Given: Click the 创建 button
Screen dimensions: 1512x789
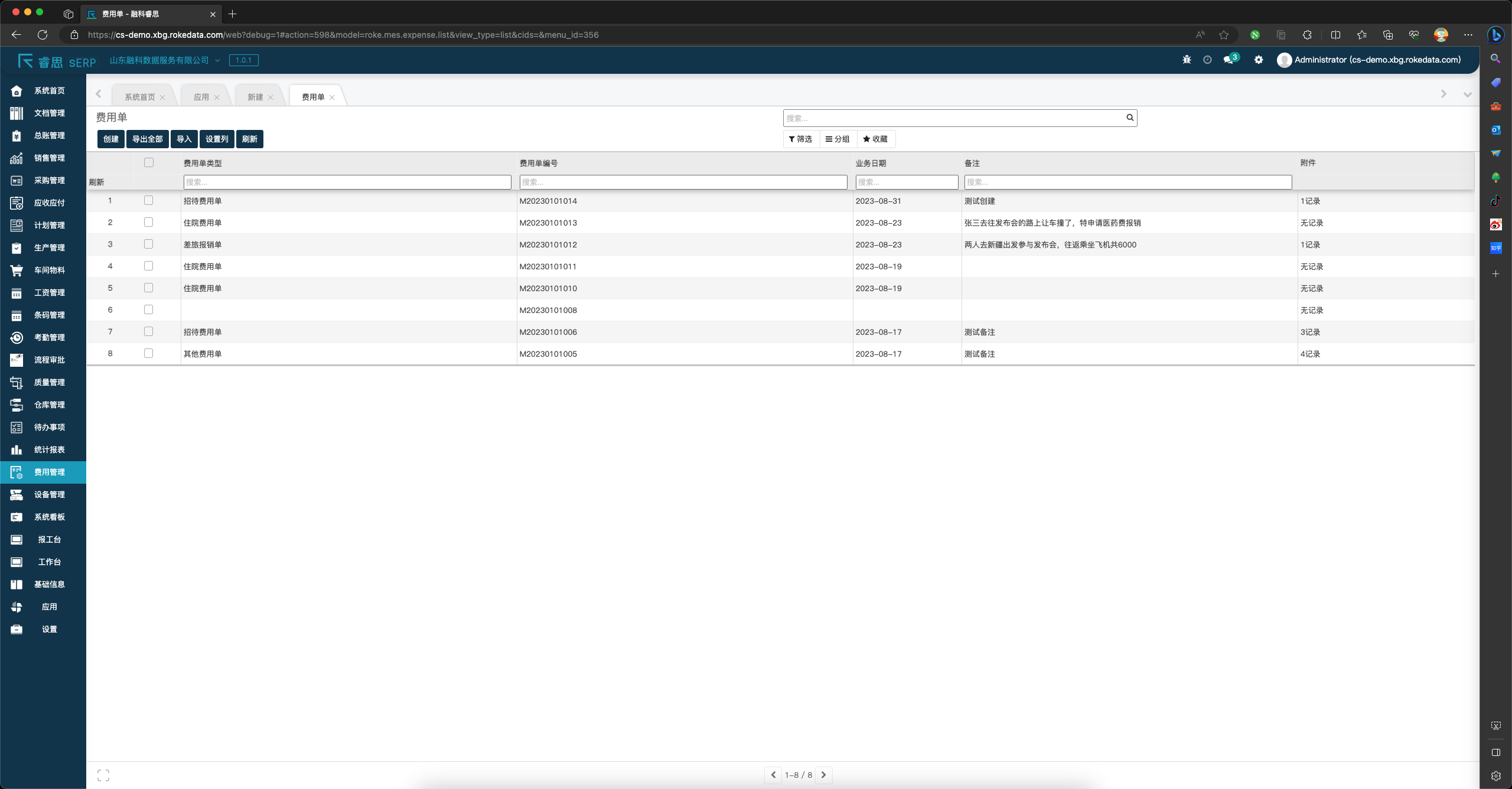Looking at the screenshot, I should coord(111,139).
